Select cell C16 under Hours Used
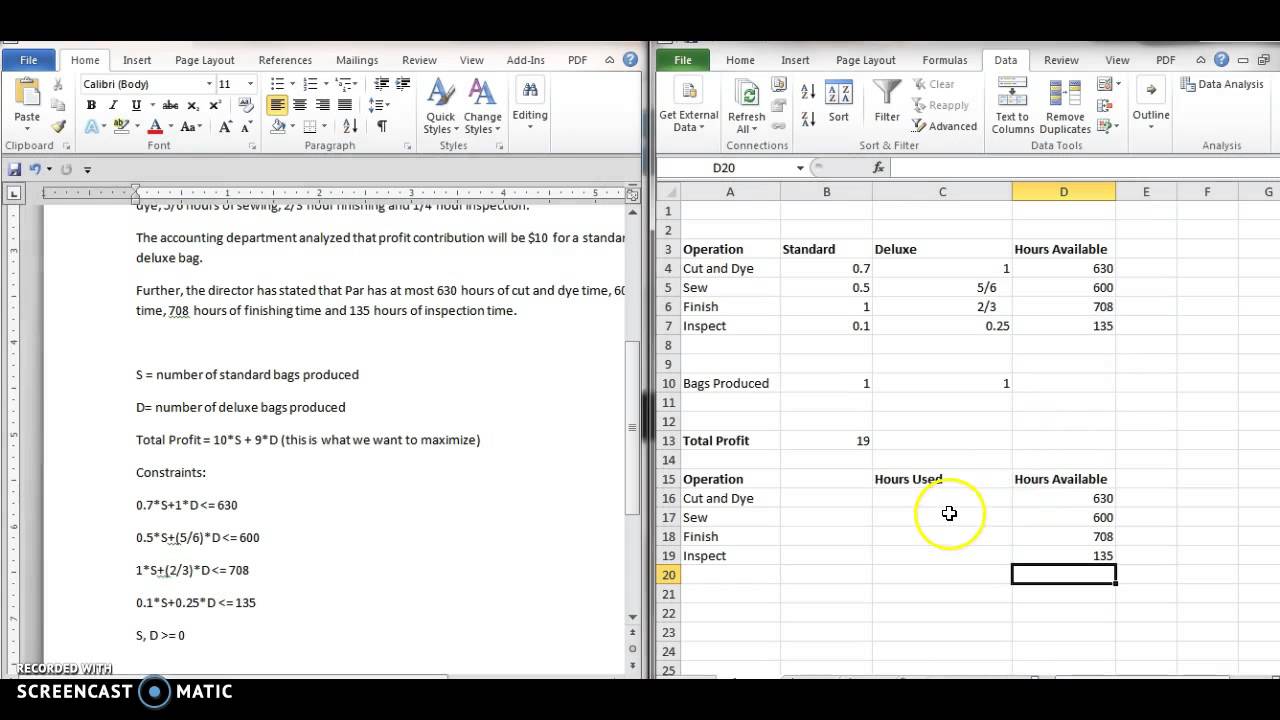Viewport: 1280px width, 720px height. point(942,498)
